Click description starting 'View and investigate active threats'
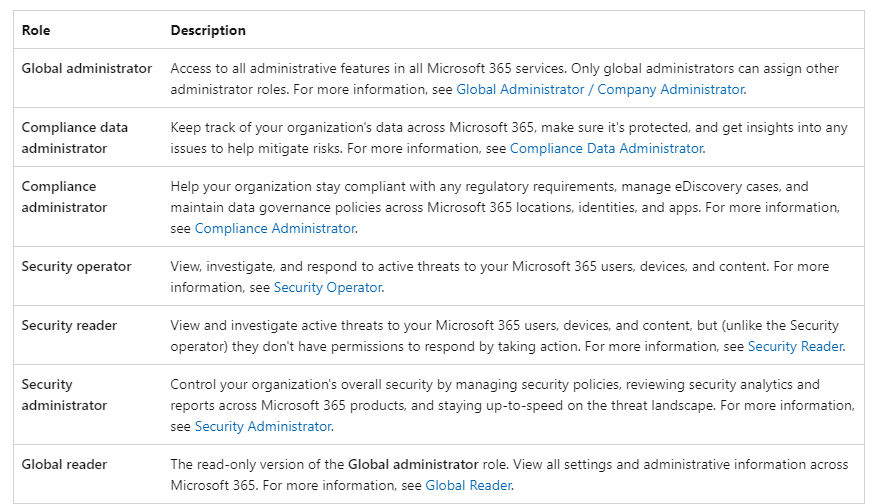Screen dimensions: 882x504 [x=508, y=336]
